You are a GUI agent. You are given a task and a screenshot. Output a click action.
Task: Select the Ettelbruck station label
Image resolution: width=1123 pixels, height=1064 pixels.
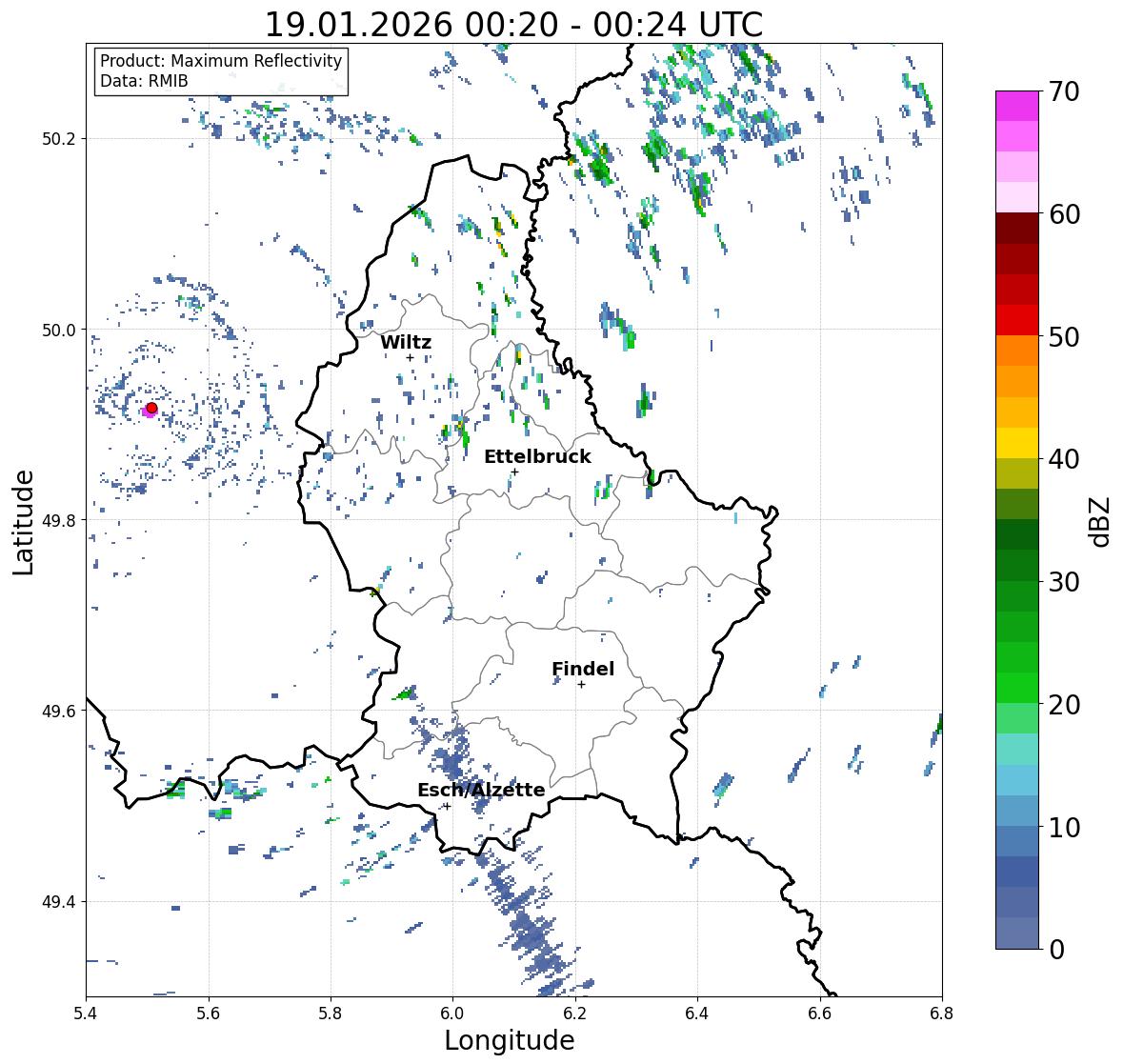coord(537,456)
